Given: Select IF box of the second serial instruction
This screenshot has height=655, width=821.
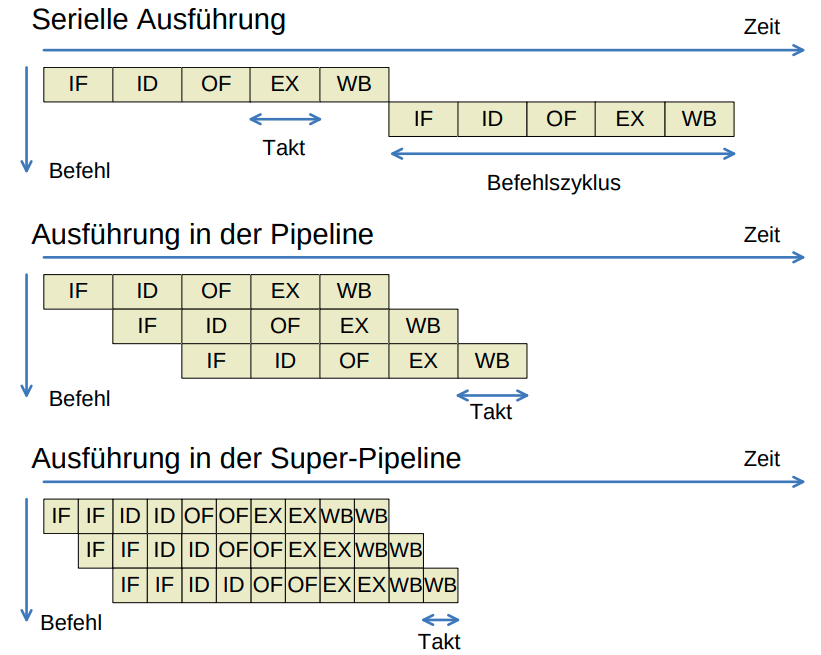Looking at the screenshot, I should [x=423, y=119].
